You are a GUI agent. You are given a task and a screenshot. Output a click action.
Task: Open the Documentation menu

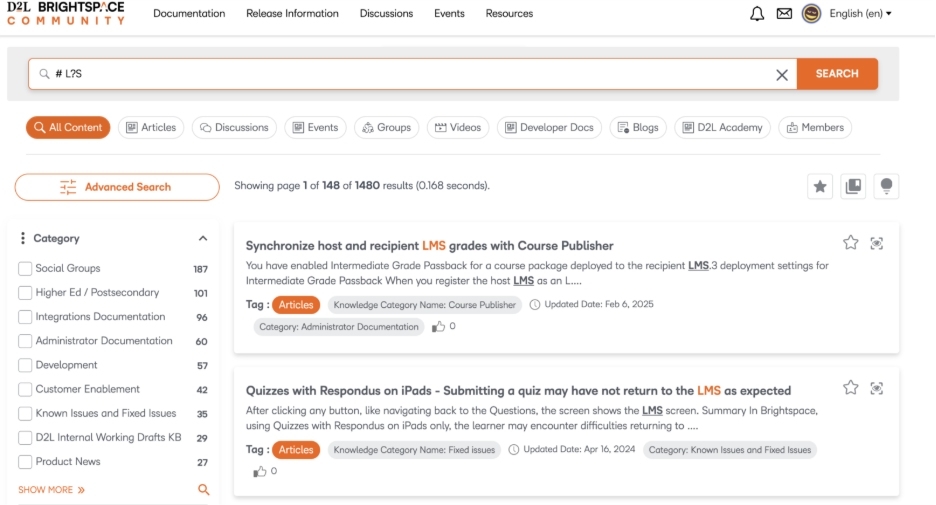189,13
